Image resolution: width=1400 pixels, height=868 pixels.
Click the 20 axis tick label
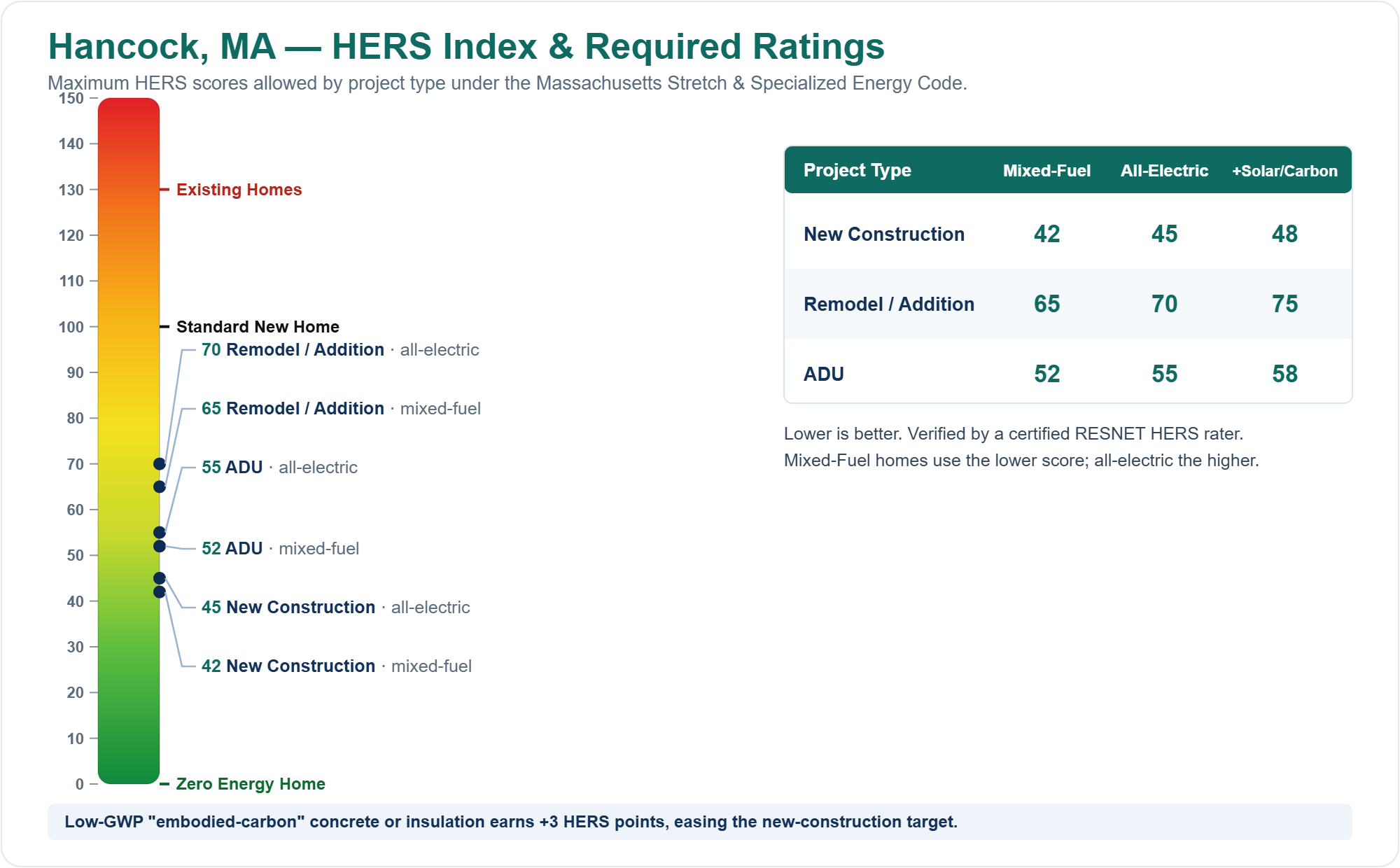(76, 693)
